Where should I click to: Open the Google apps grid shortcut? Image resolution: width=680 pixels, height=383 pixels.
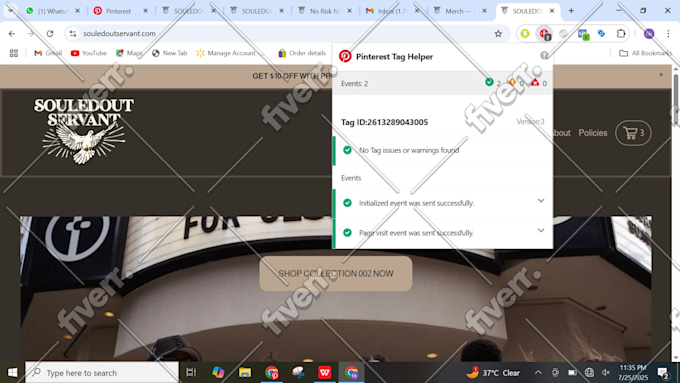(x=14, y=53)
